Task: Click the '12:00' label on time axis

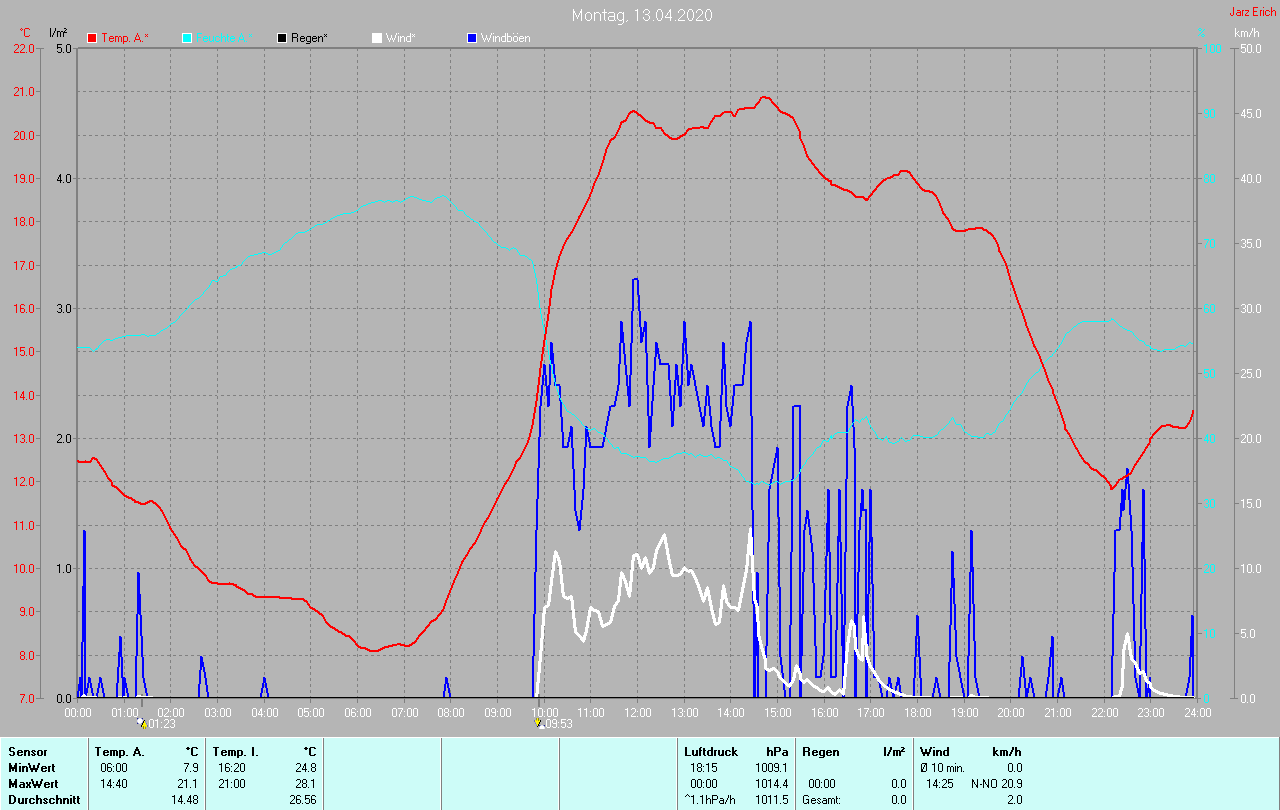Action: pyautogui.click(x=638, y=712)
